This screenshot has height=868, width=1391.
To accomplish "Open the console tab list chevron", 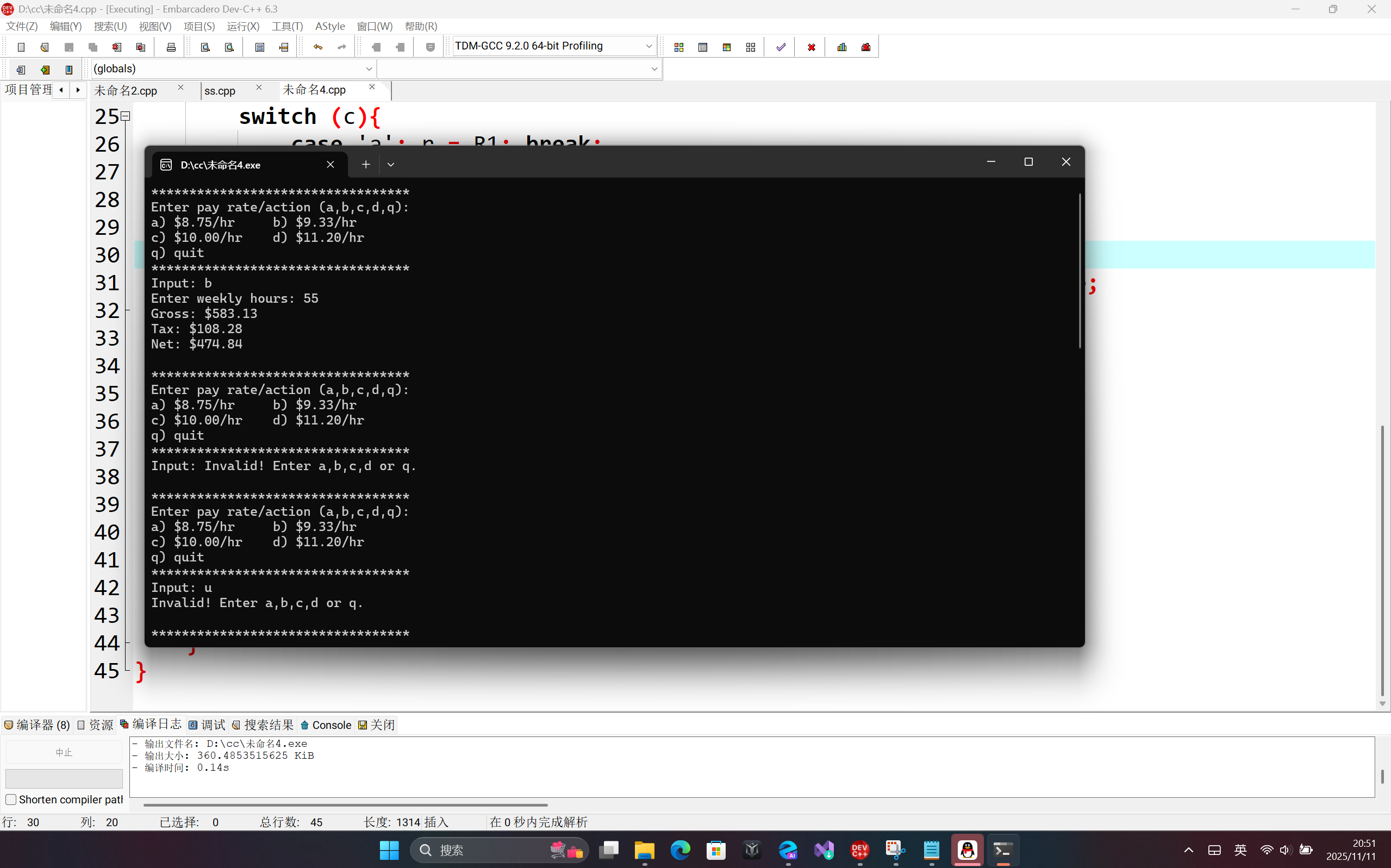I will point(390,165).
